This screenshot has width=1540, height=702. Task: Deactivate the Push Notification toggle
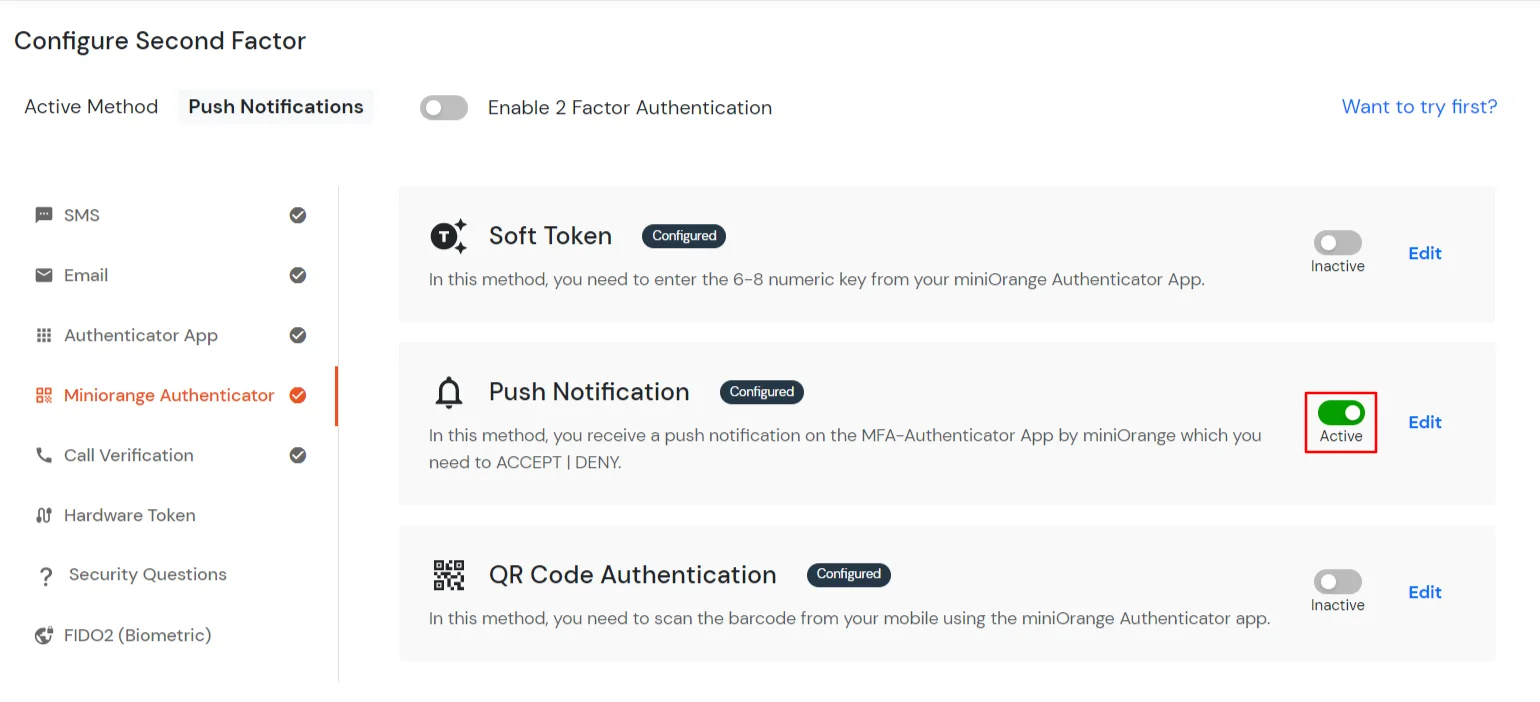[x=1340, y=411]
